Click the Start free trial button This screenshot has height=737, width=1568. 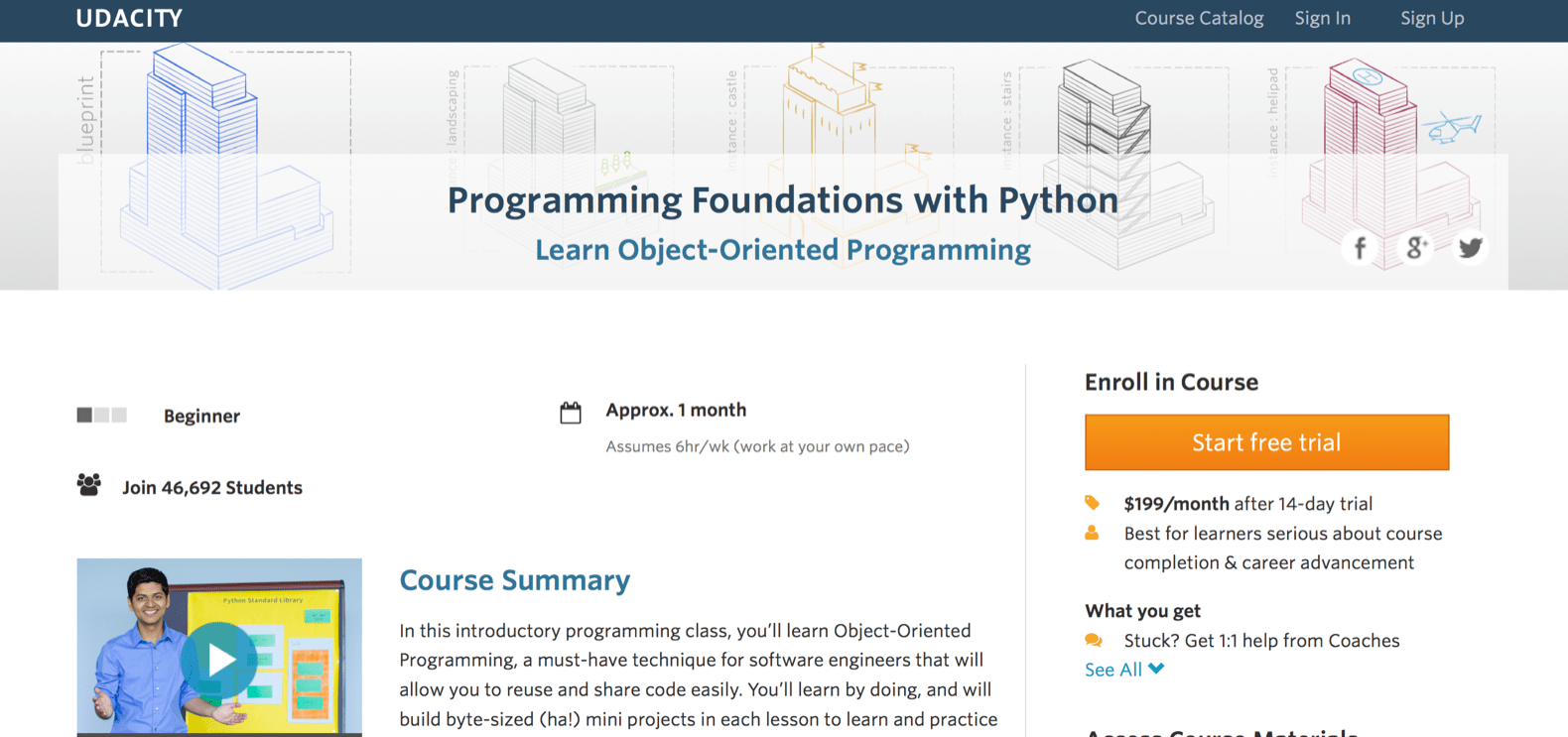click(1266, 442)
